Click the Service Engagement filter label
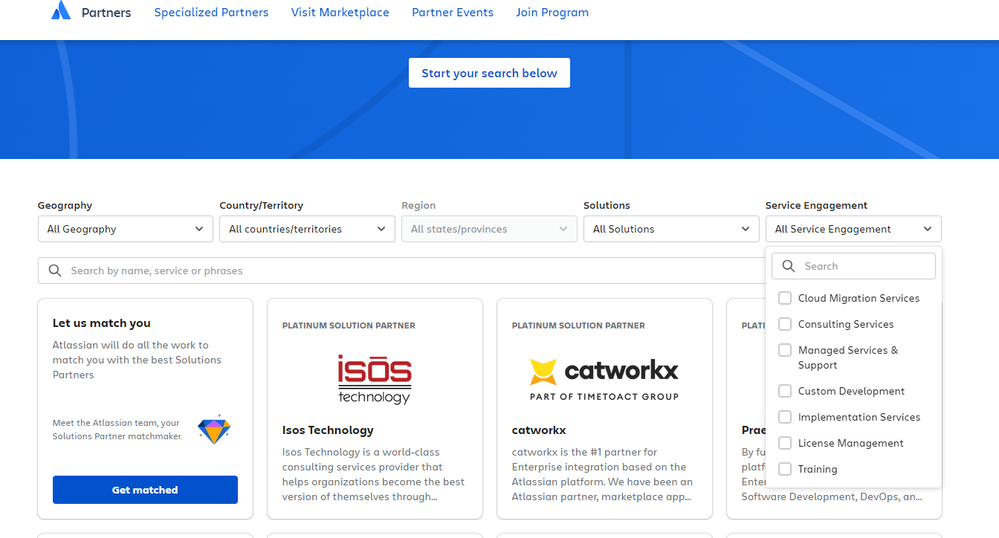The image size is (999, 538). tap(816, 205)
